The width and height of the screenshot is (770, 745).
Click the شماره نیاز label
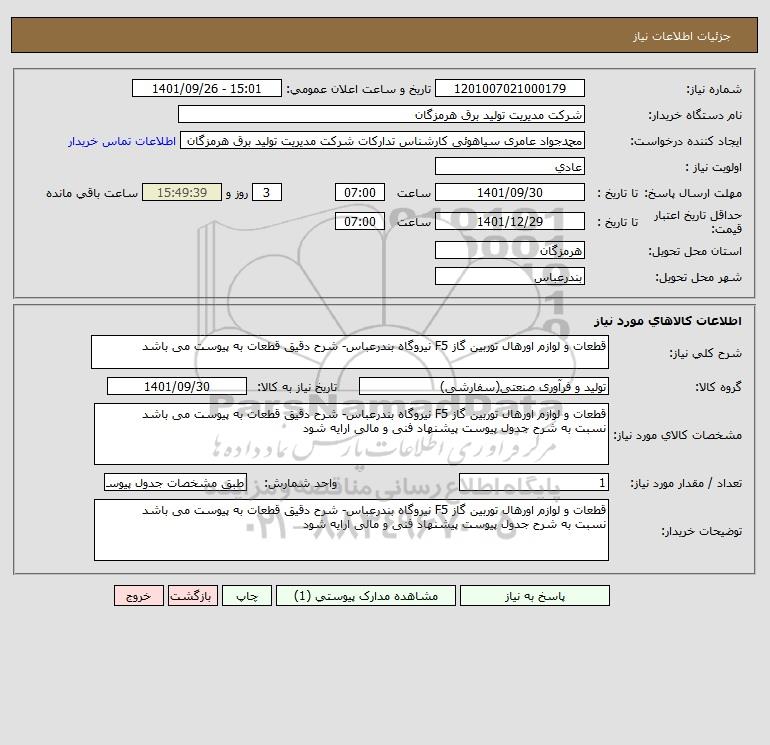(714, 89)
